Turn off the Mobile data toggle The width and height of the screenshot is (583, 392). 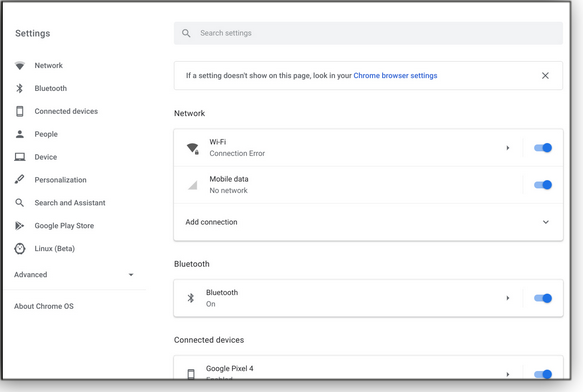click(543, 185)
